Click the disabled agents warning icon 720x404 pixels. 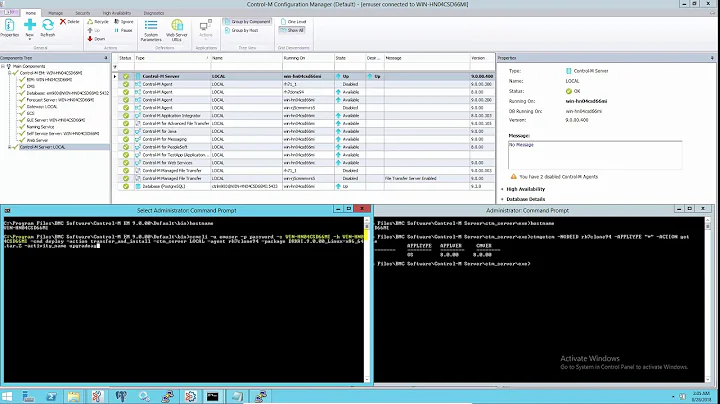(x=513, y=176)
